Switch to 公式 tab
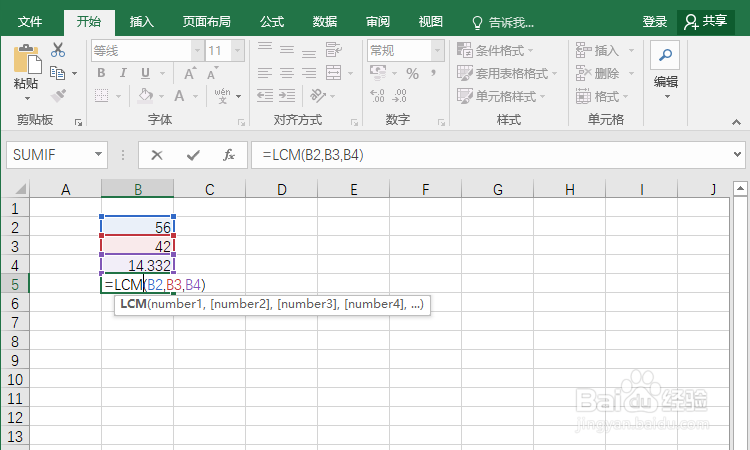This screenshot has height=450, width=750. coord(272,22)
